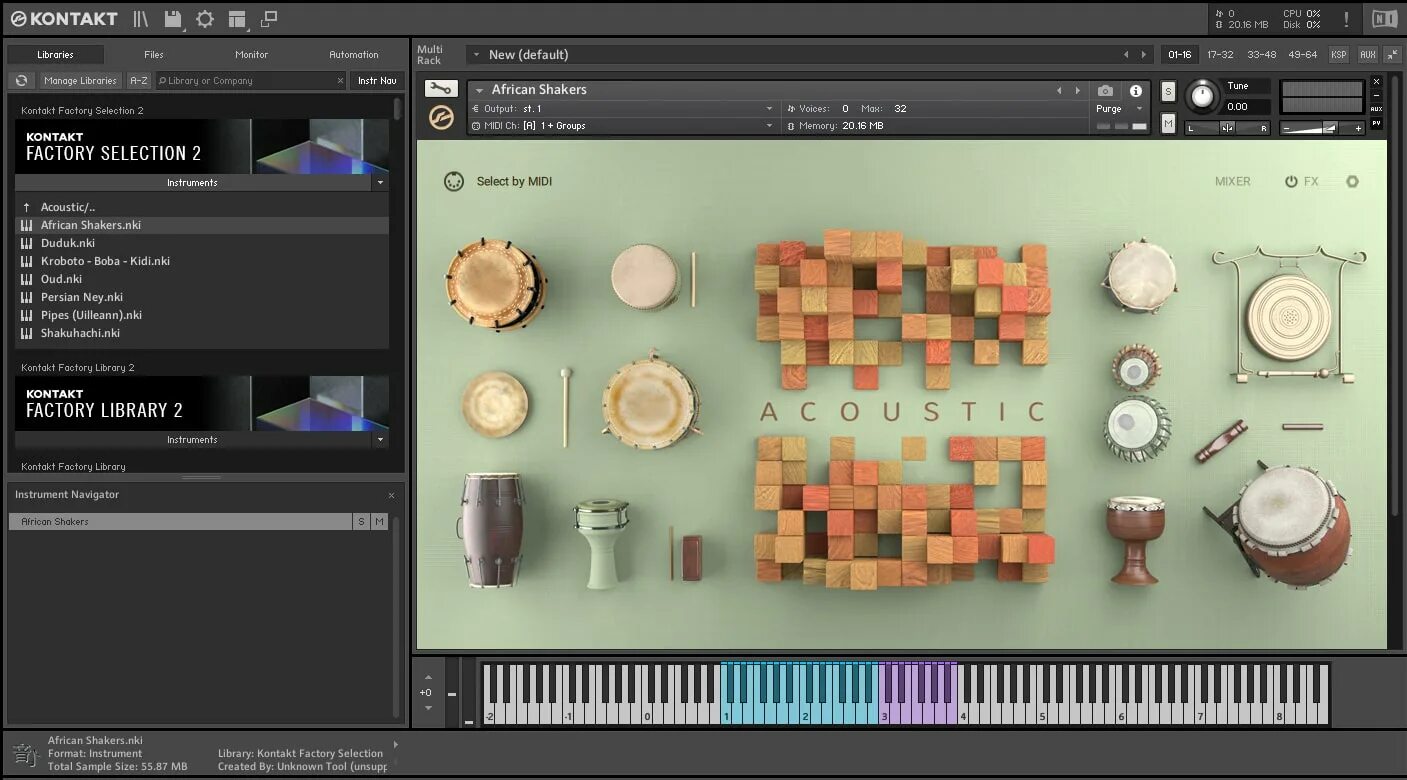The image size is (1407, 780).
Task: Toggle the FX power button
Action: [x=1291, y=181]
